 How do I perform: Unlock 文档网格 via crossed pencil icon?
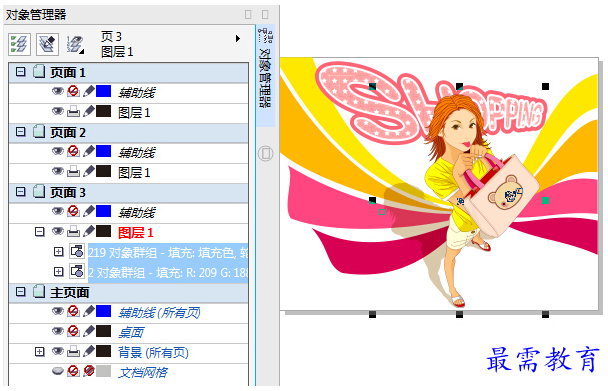[88, 371]
